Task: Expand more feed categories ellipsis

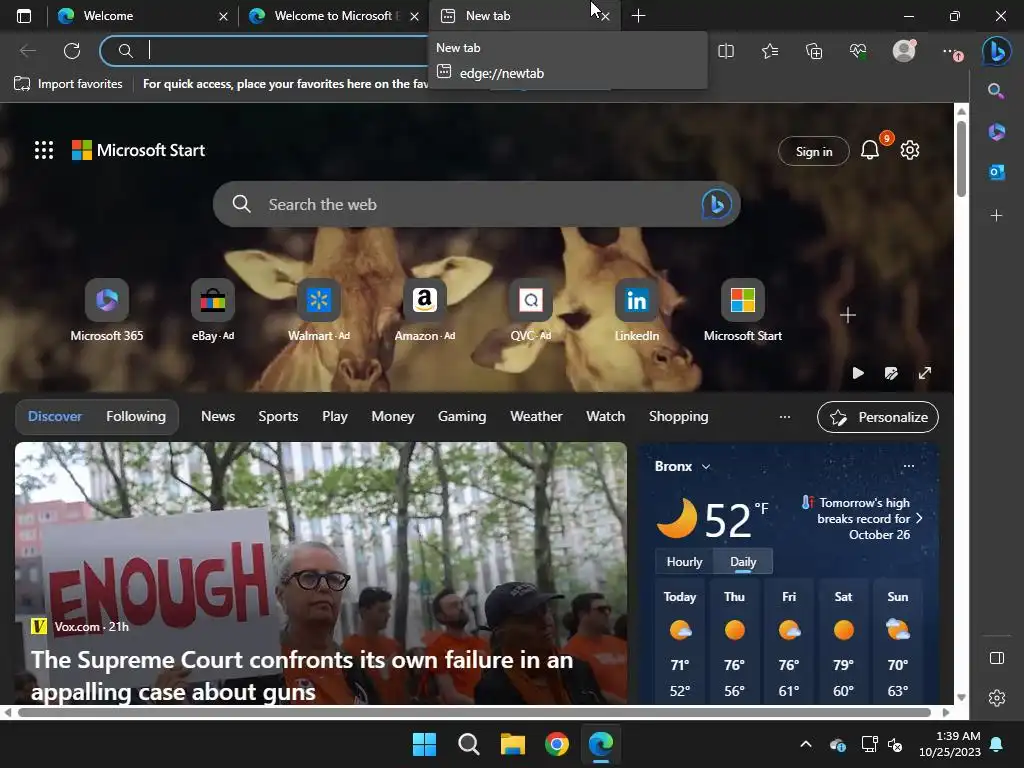Action: [x=785, y=417]
